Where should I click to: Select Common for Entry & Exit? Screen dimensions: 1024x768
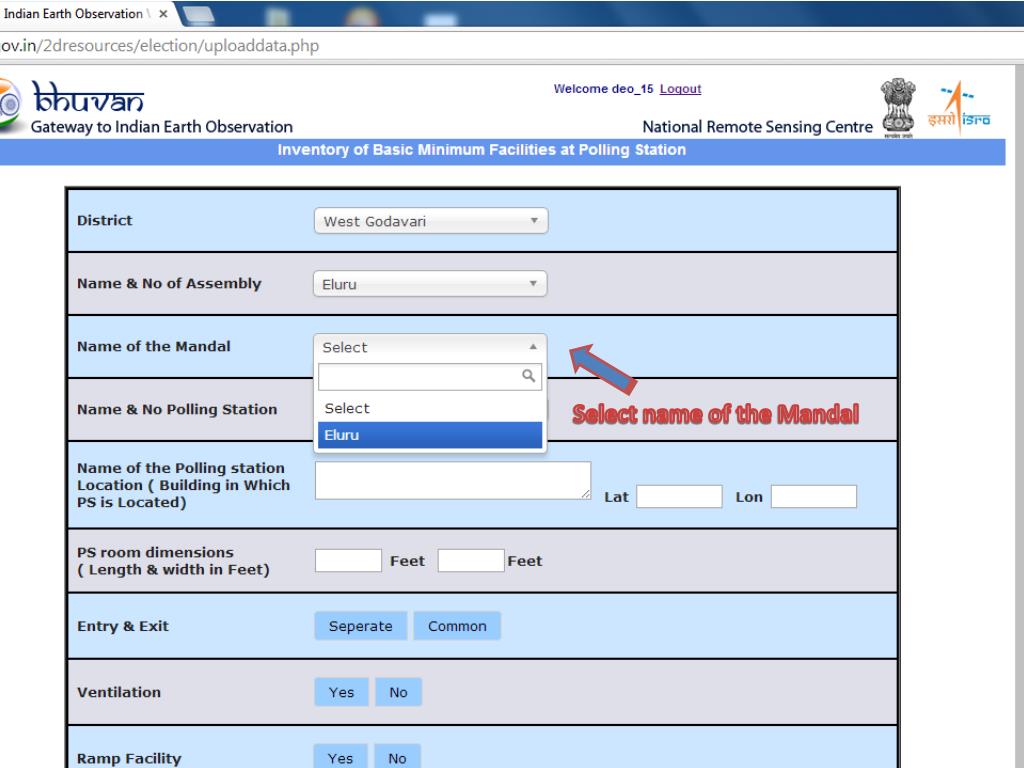457,626
